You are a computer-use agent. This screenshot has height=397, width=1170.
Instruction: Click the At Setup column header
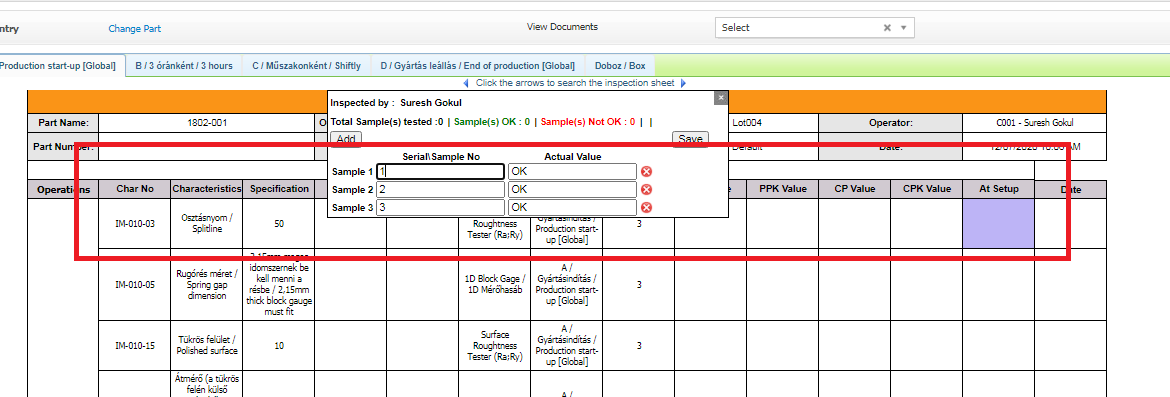998,189
